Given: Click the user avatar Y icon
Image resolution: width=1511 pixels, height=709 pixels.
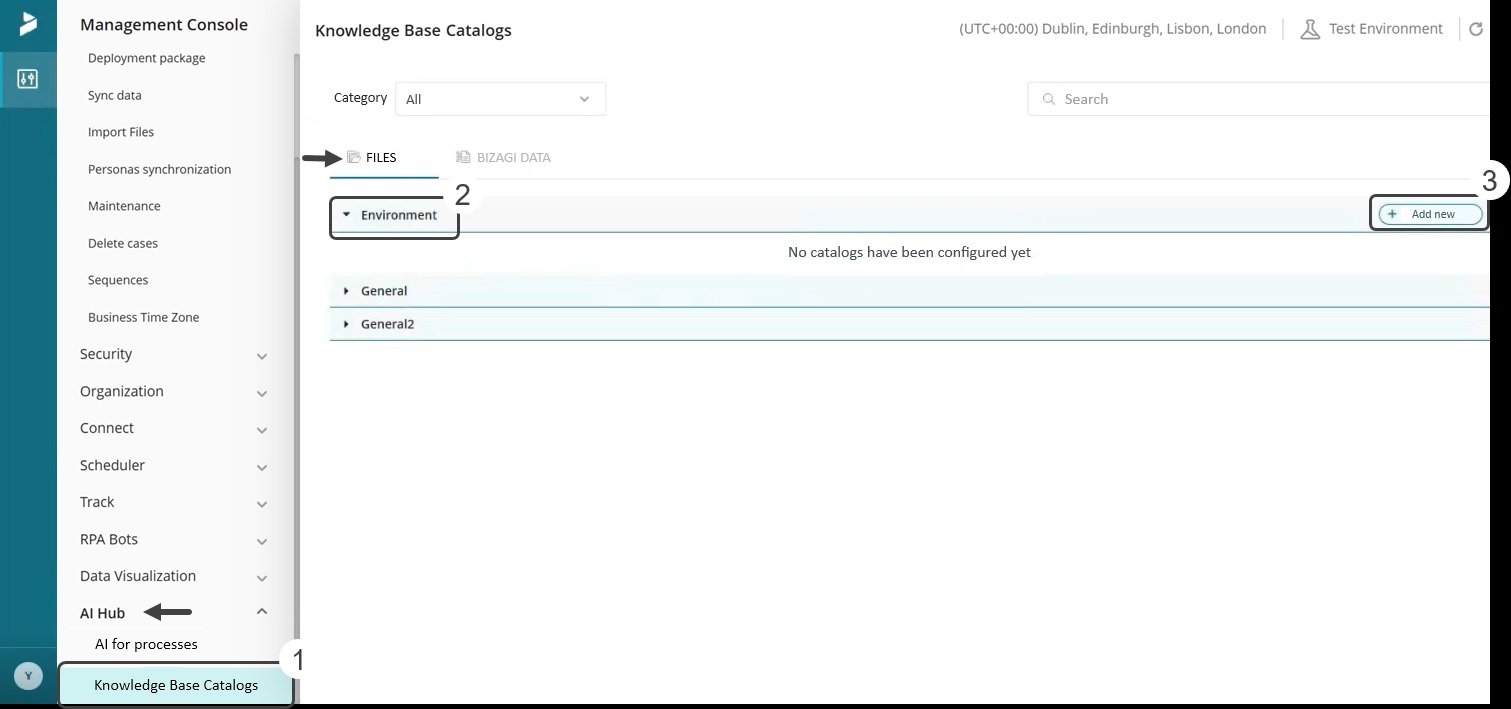Looking at the screenshot, I should pos(29,677).
